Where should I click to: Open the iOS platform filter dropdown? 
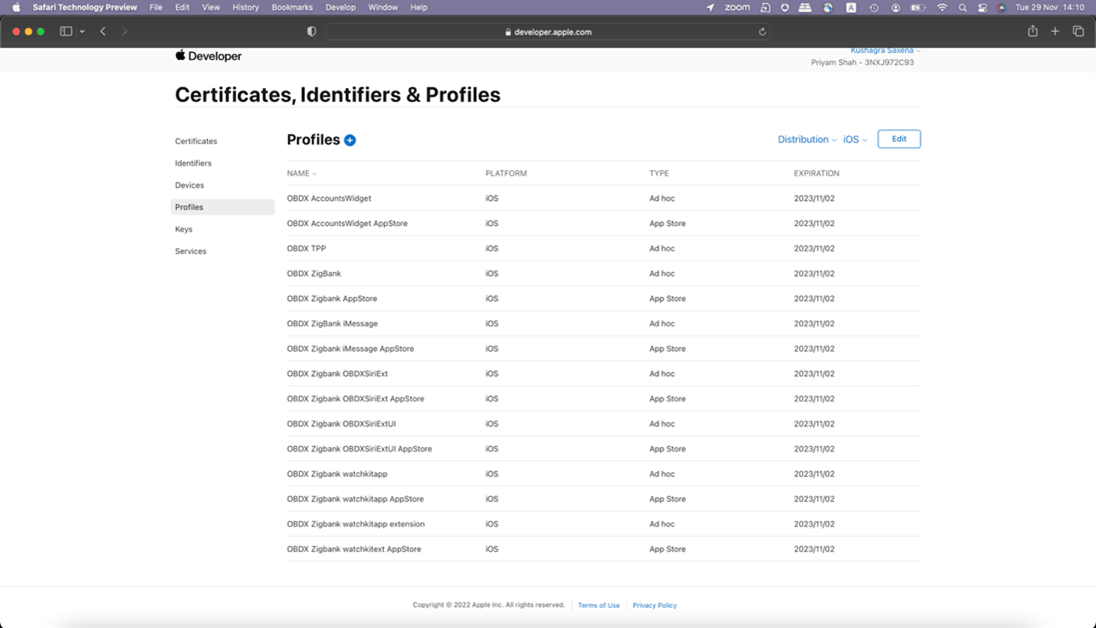pyautogui.click(x=854, y=140)
